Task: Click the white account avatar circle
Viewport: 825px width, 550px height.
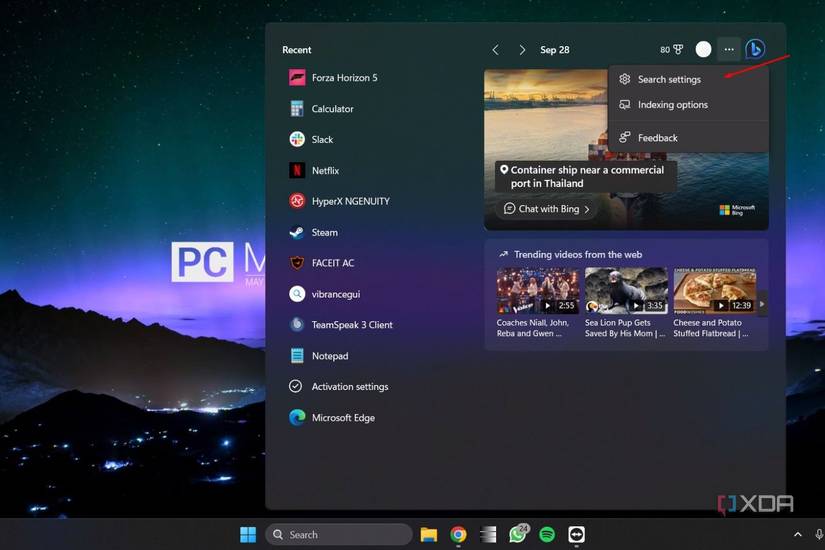Action: click(703, 49)
